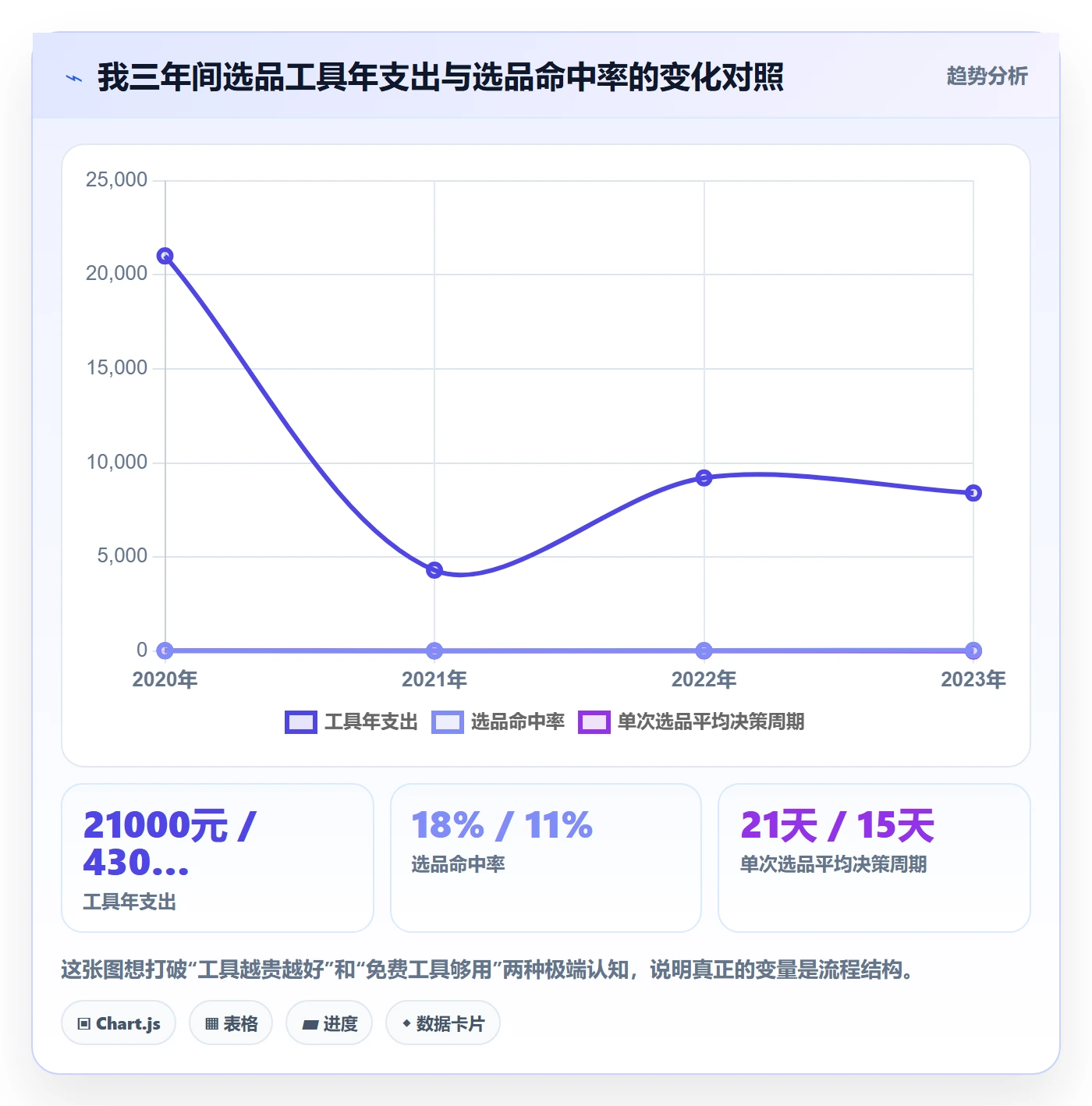The width and height of the screenshot is (1092, 1106).
Task: Click the lightning bolt icon beside the title
Action: coord(74,78)
